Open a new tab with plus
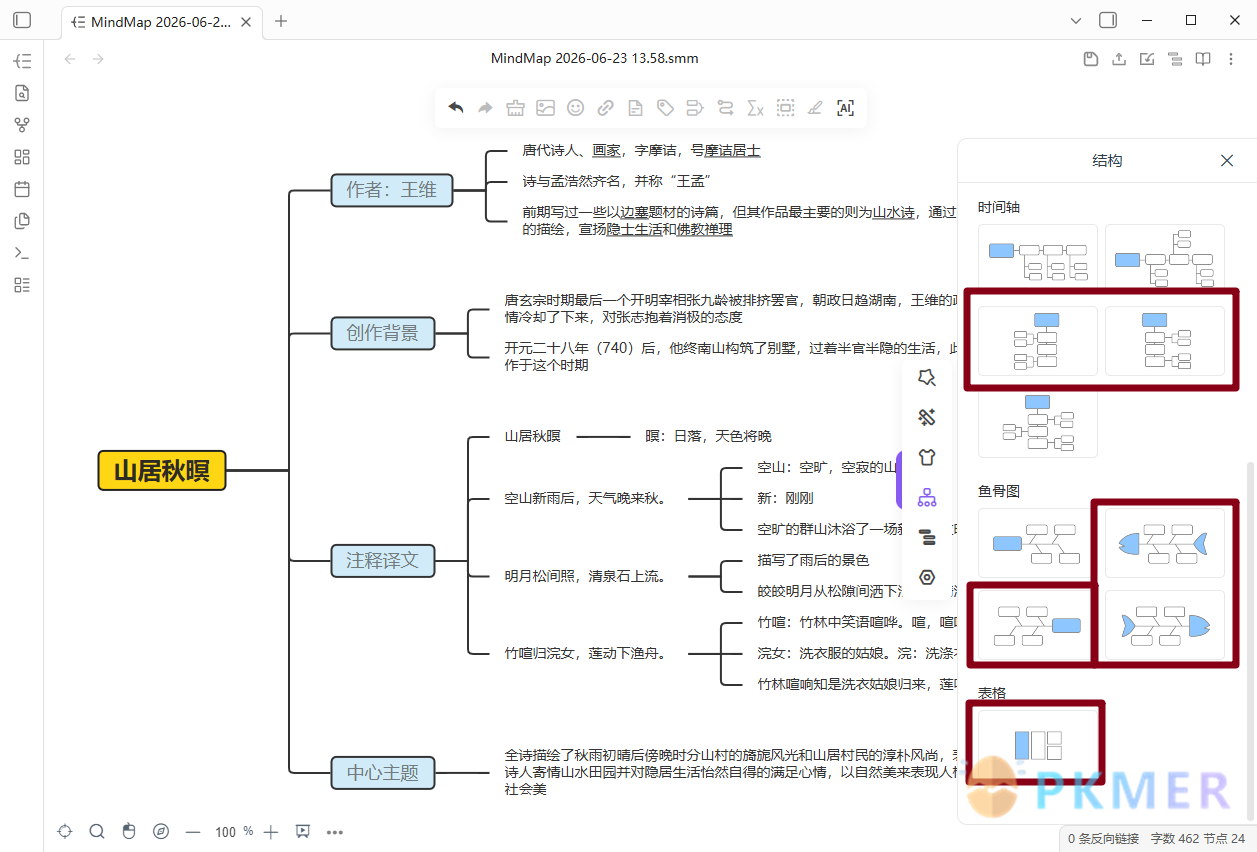 [x=281, y=21]
